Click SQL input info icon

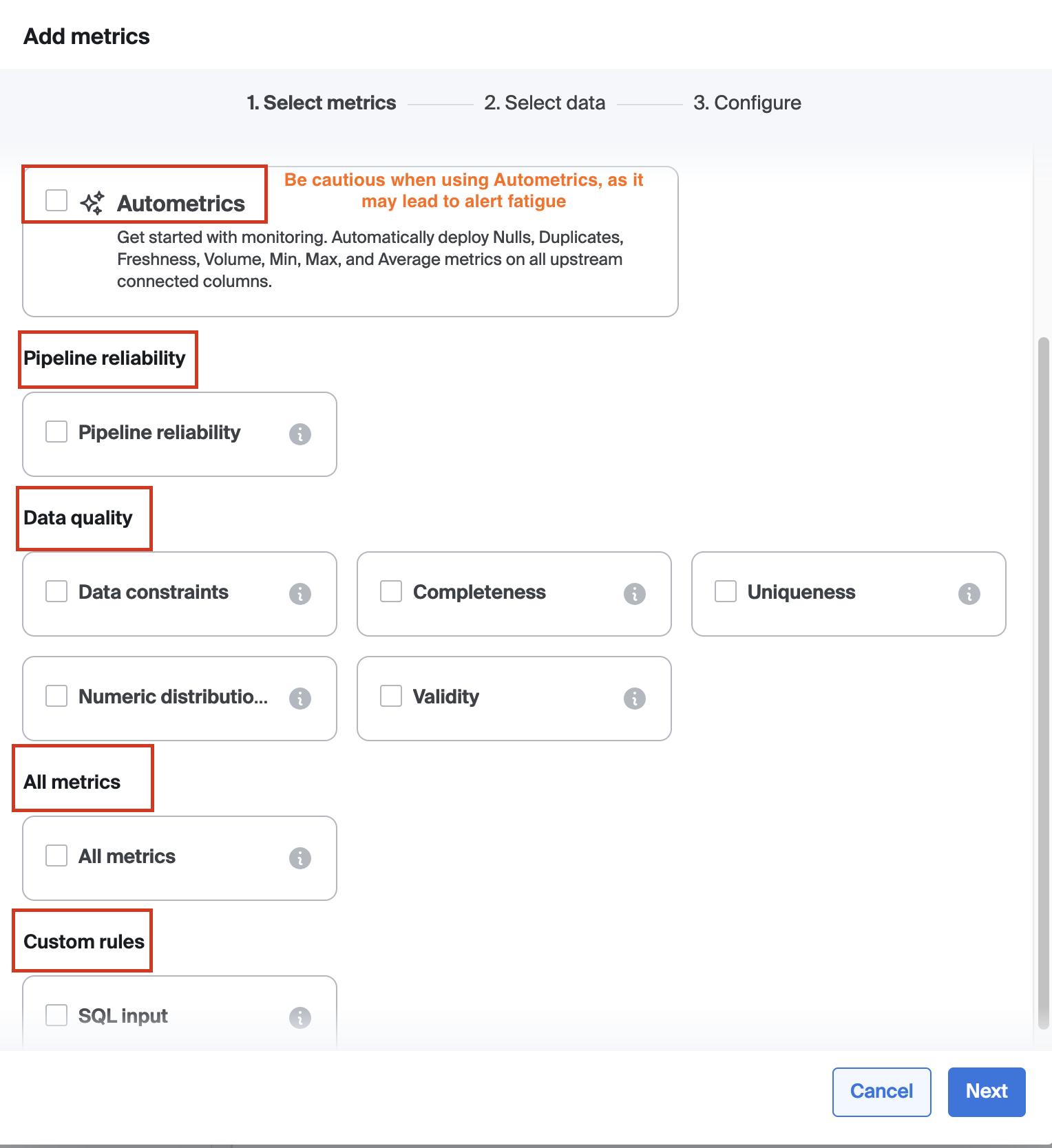point(300,1018)
